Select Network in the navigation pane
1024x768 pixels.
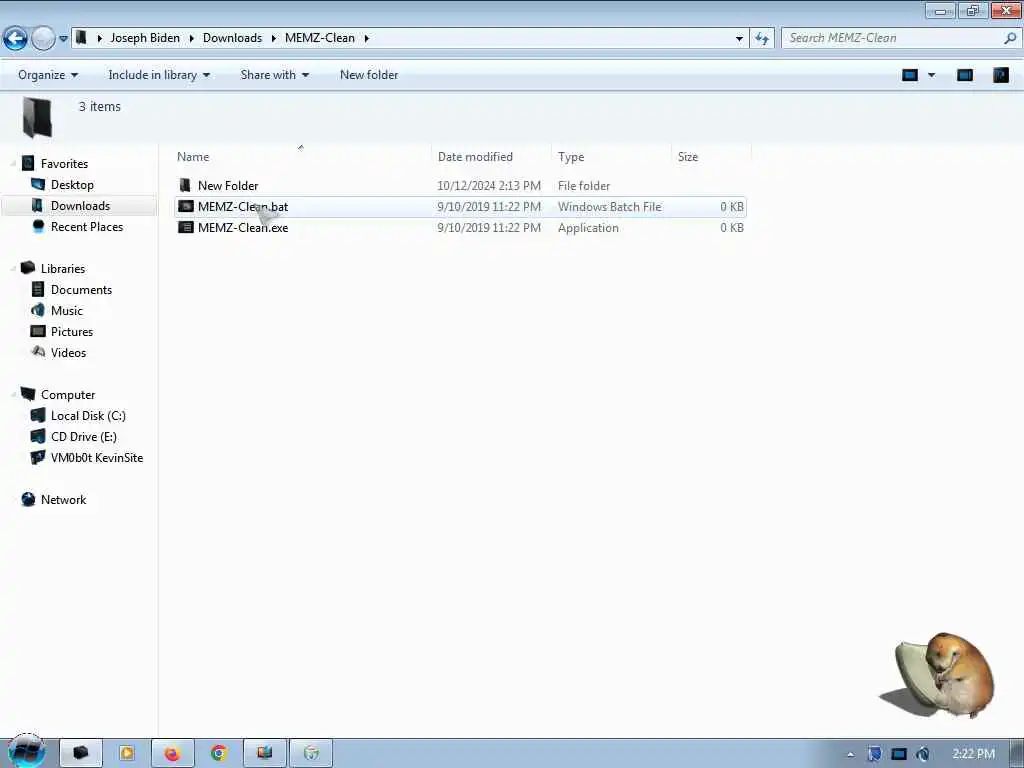coord(63,500)
